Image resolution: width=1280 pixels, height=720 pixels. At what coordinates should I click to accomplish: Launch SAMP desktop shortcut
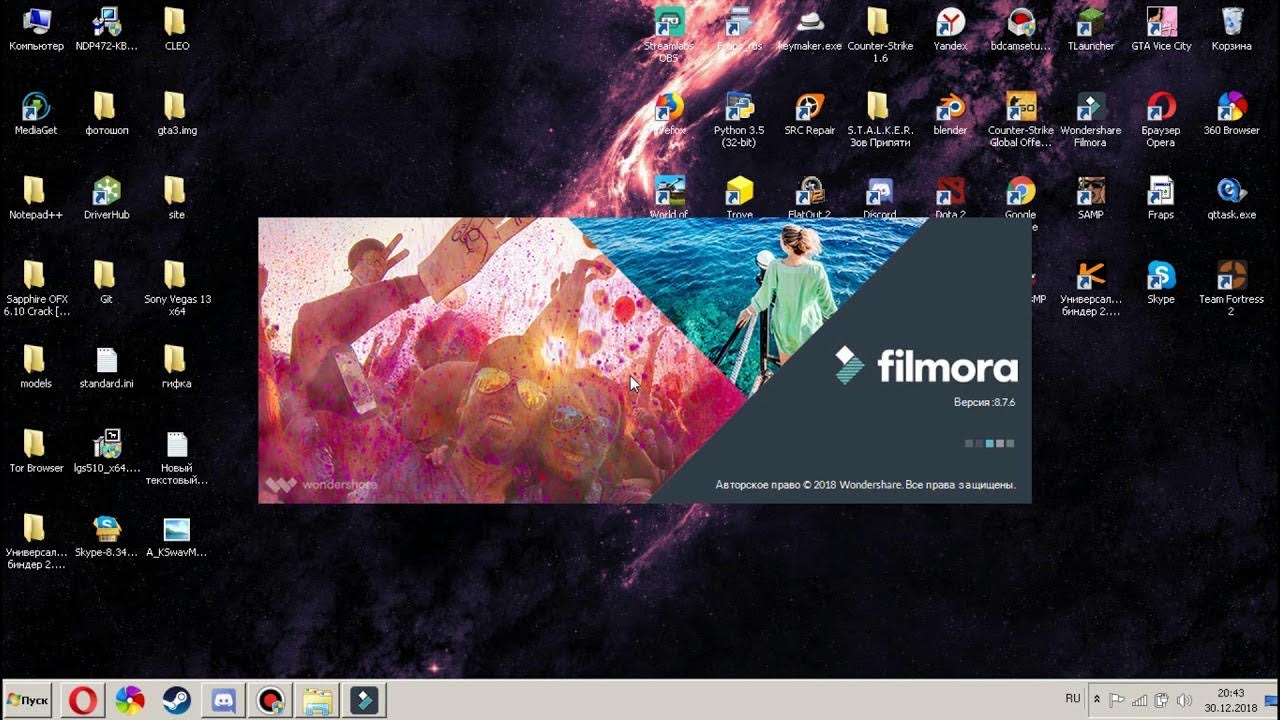[x=1090, y=198]
